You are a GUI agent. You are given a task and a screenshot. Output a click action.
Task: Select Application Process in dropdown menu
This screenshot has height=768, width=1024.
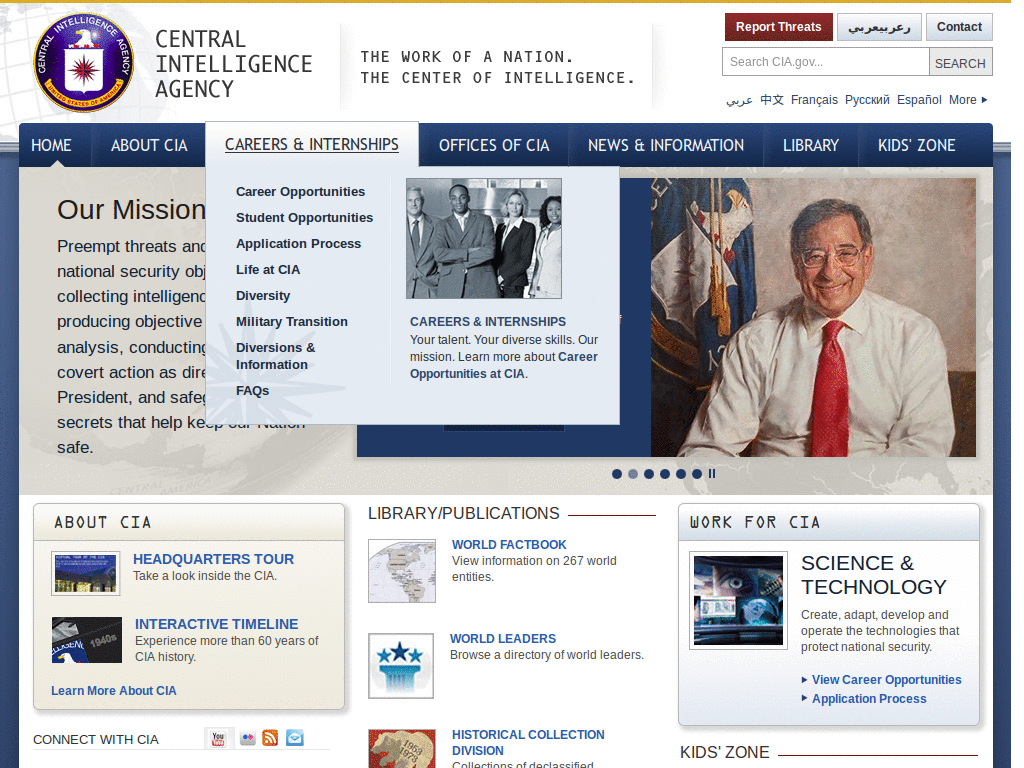298,244
